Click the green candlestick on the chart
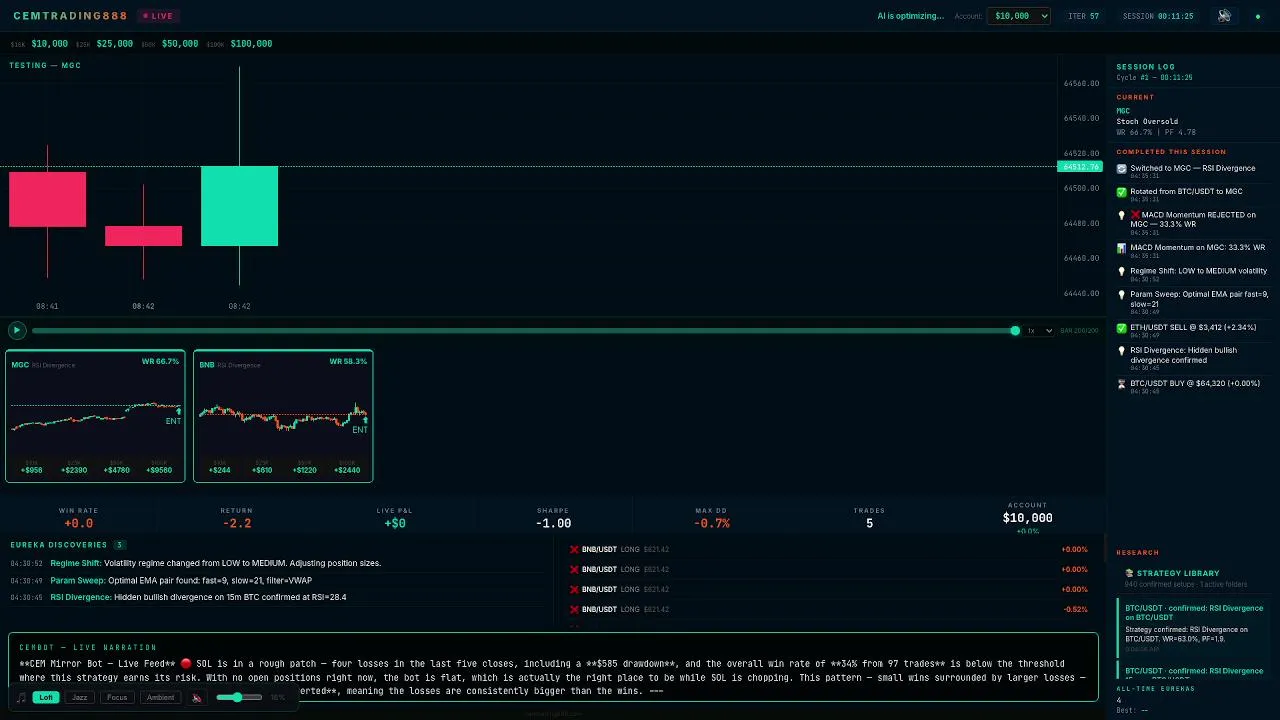1280x720 pixels. tap(239, 206)
